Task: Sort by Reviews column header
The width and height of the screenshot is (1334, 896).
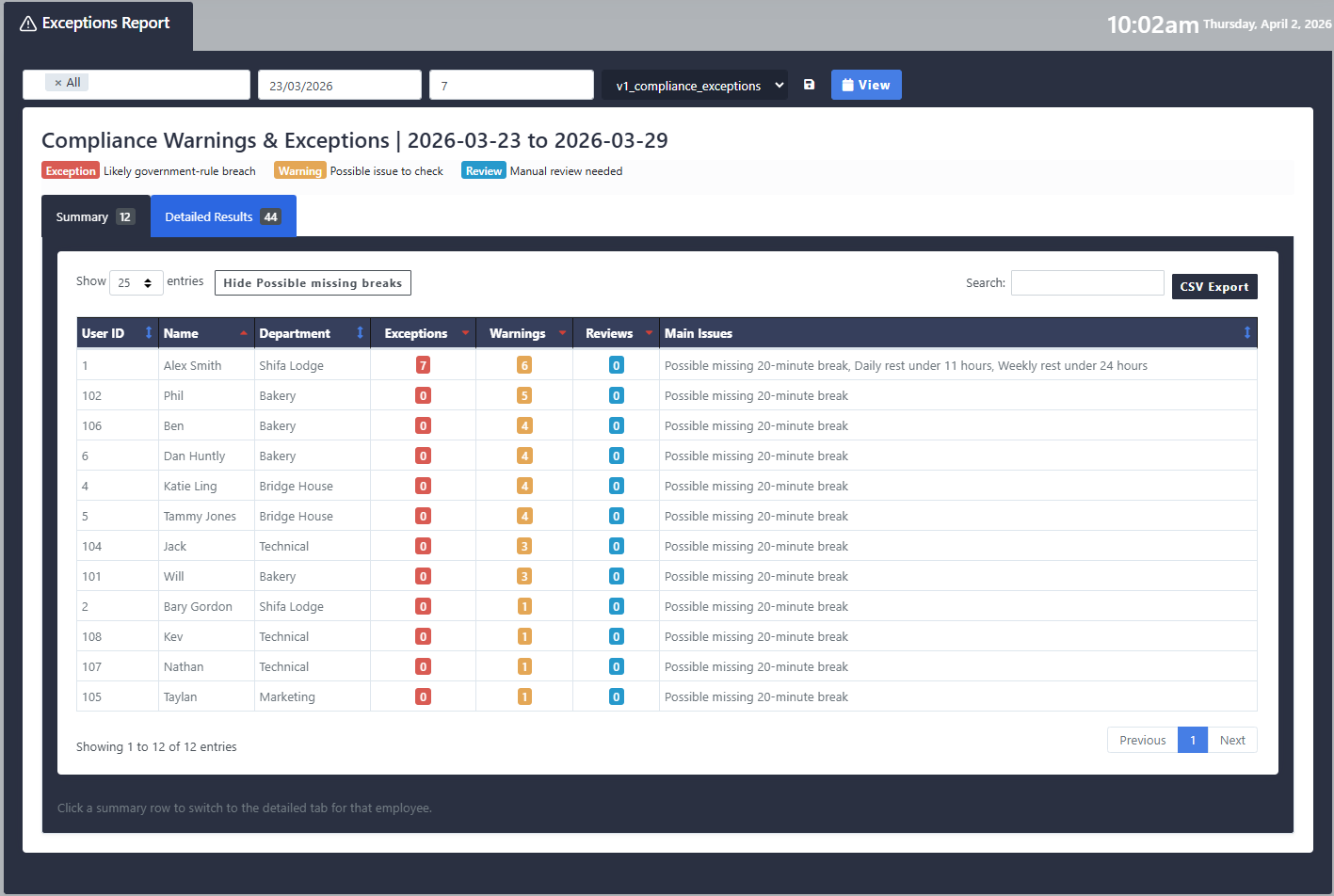Action: coord(615,333)
